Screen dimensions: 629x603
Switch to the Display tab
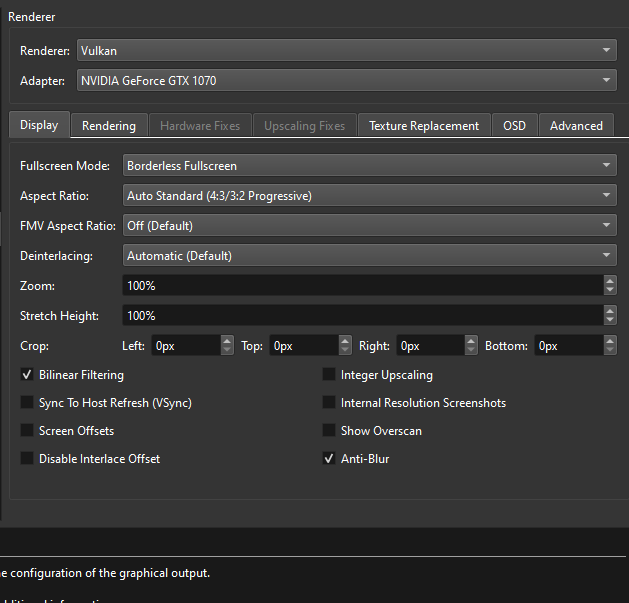[39, 125]
